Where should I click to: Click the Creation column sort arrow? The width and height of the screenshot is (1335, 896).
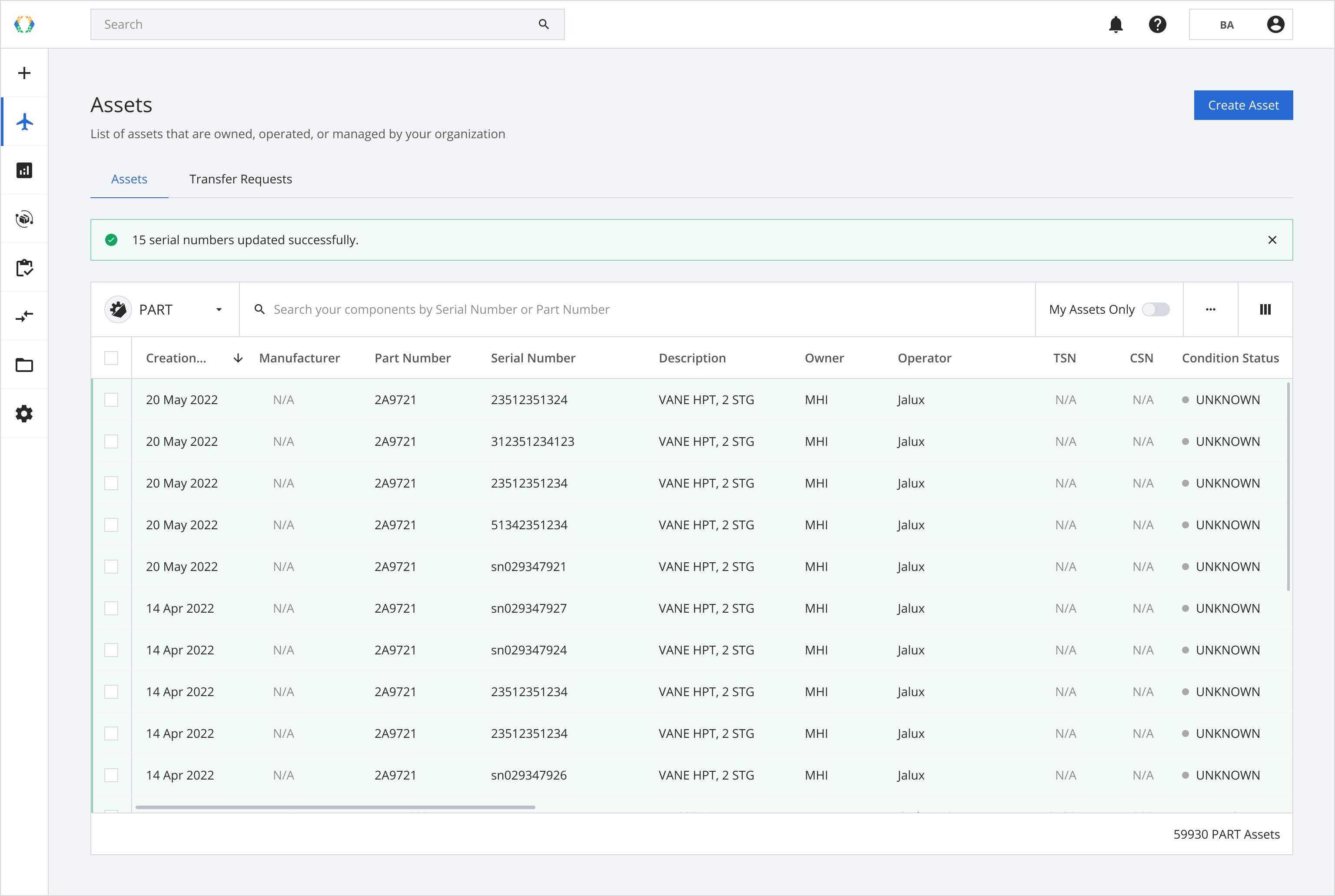238,358
